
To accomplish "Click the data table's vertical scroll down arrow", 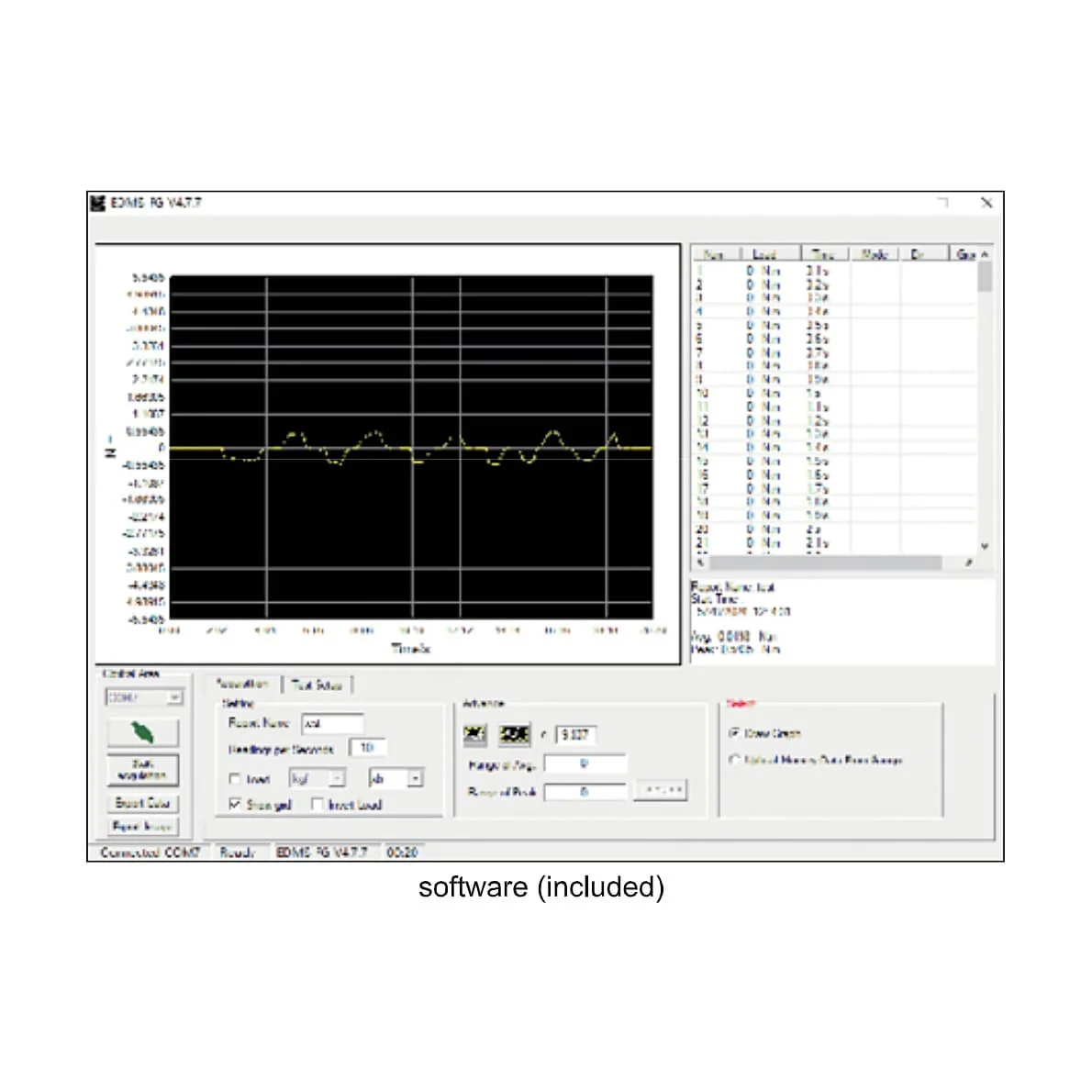I will pos(984,547).
